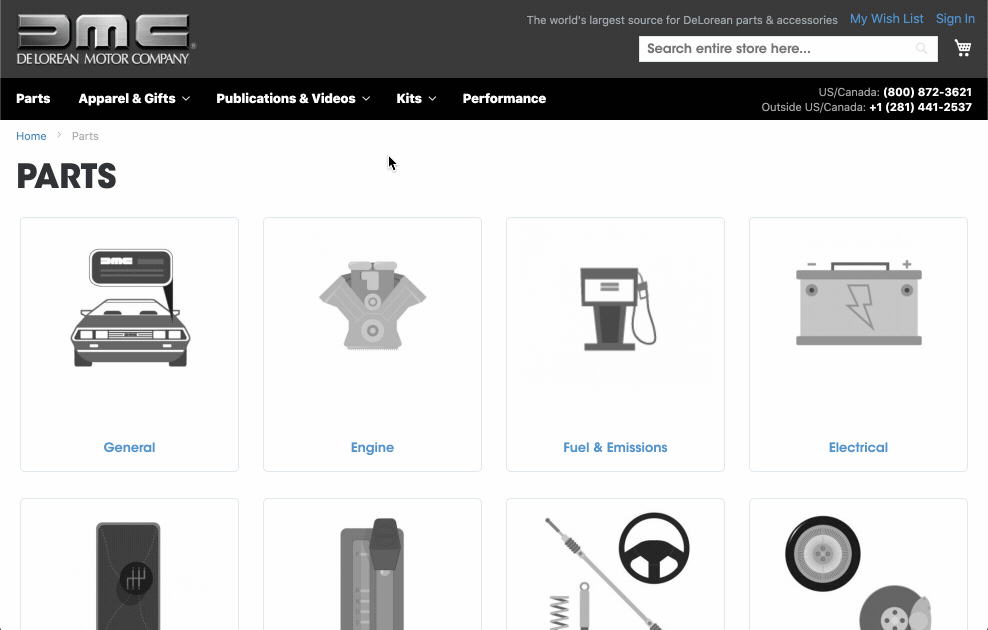This screenshot has height=630, width=988.
Task: Expand the Apparel & Gifts dropdown chevron
Action: [186, 99]
